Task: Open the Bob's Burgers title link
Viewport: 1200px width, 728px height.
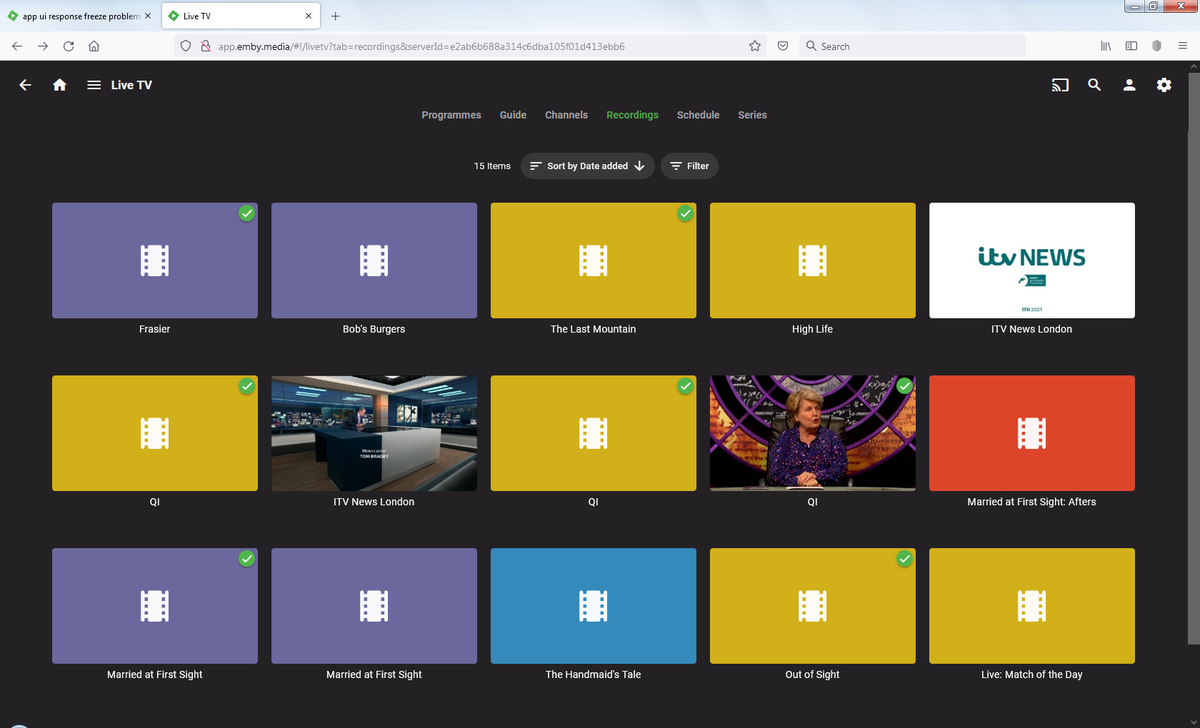Action: coord(374,329)
